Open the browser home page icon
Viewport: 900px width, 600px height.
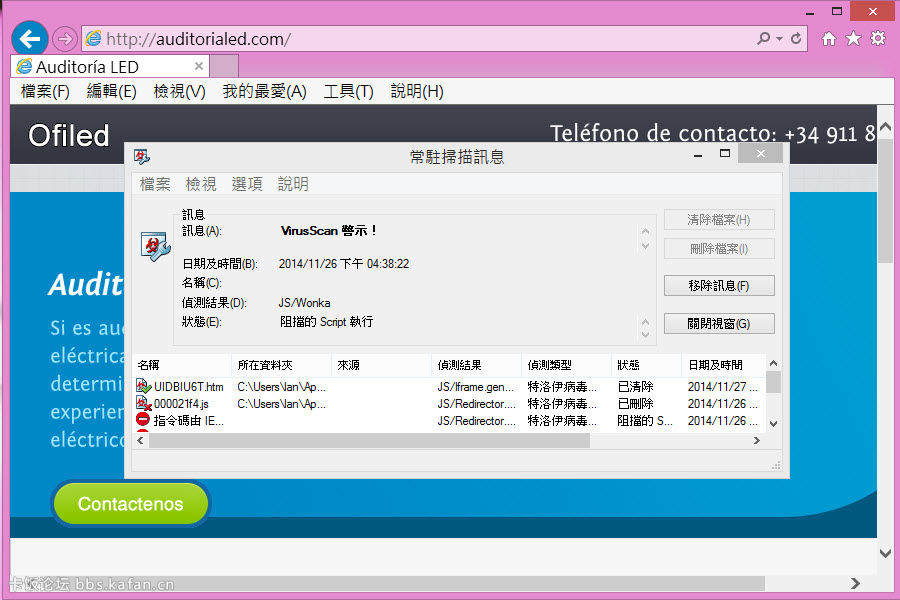pyautogui.click(x=829, y=38)
